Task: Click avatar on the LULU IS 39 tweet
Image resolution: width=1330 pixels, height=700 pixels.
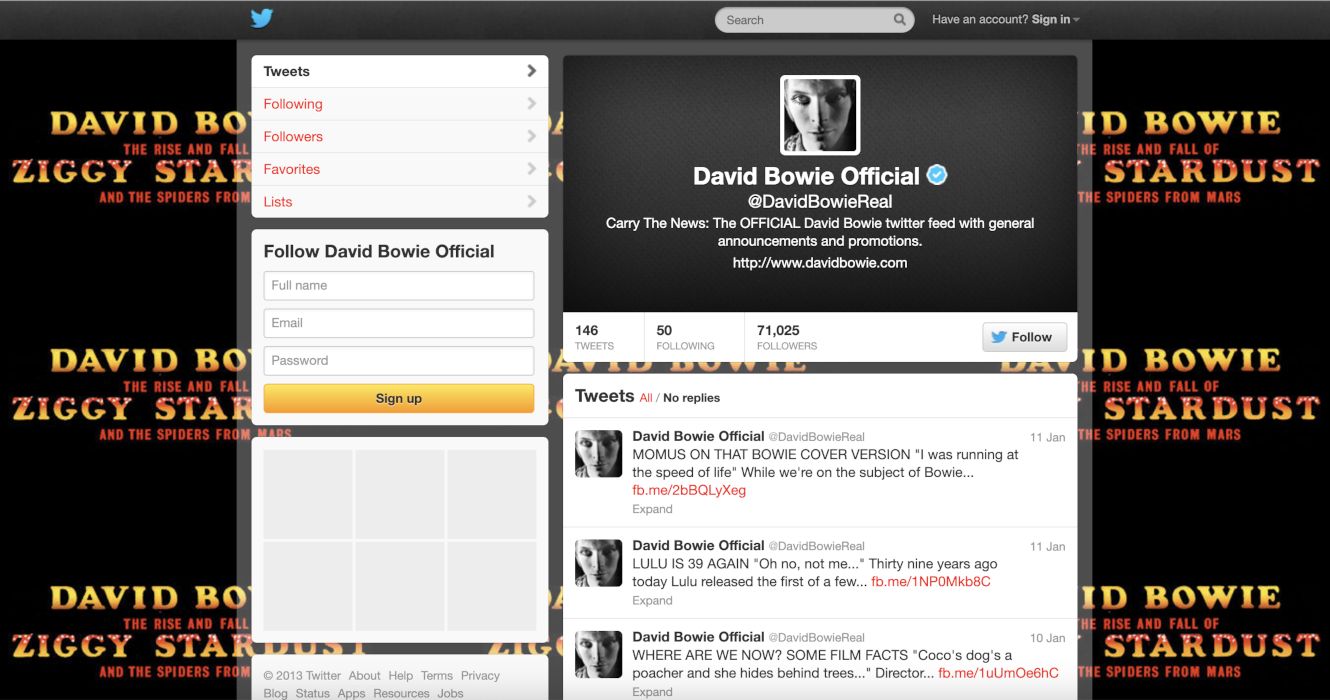Action: pyautogui.click(x=599, y=563)
